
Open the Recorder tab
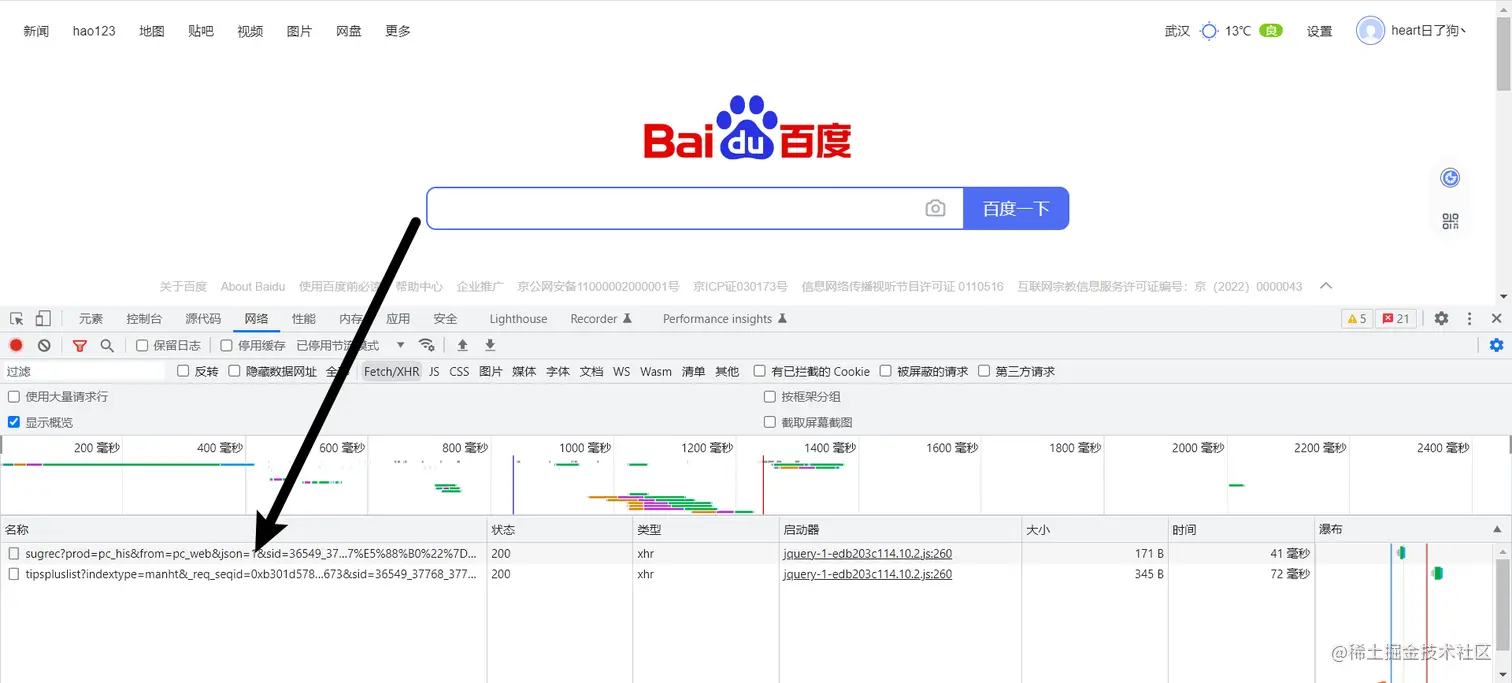[601, 319]
